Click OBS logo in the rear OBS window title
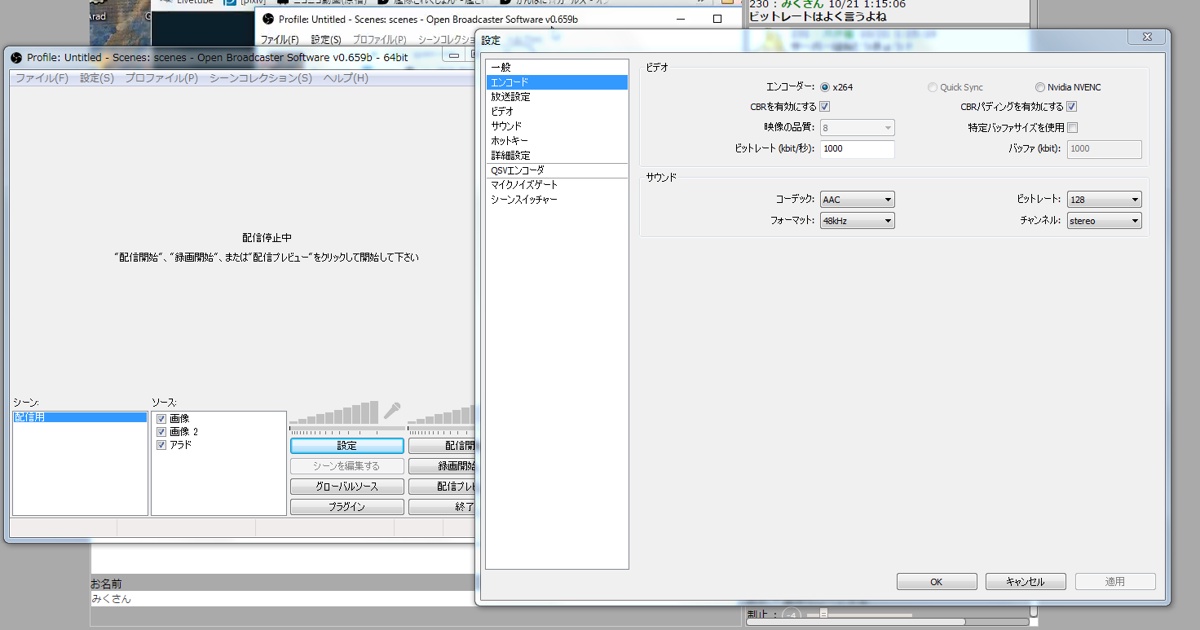 [267, 19]
